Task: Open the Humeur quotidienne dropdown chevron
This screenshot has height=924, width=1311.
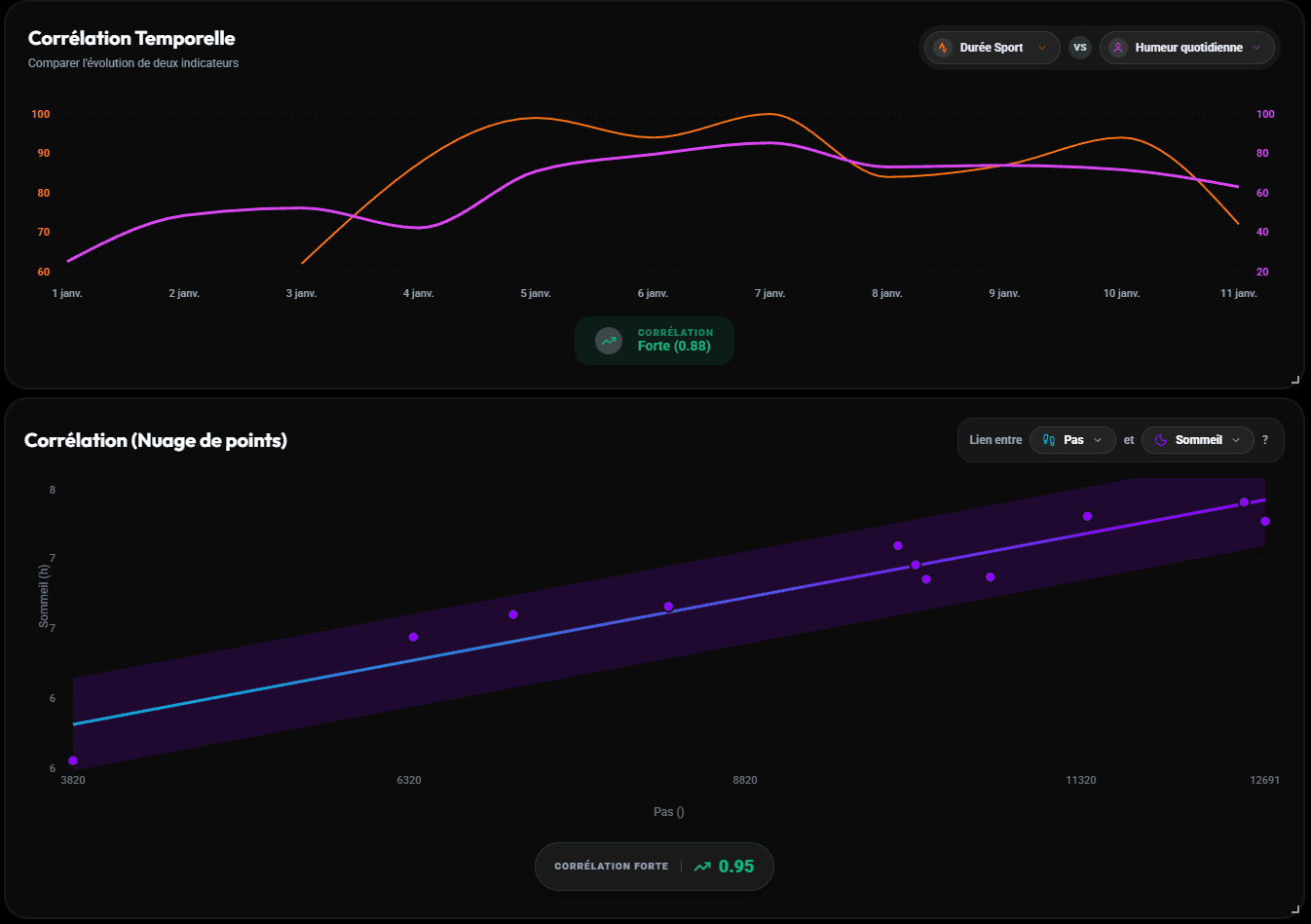Action: coord(1256,48)
